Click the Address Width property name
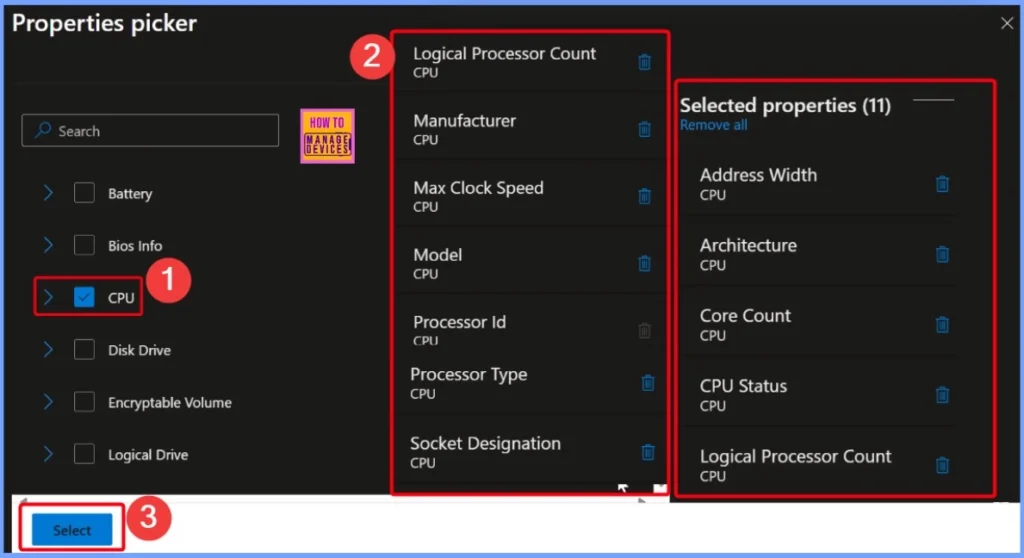Image resolution: width=1024 pixels, height=558 pixels. coord(758,175)
